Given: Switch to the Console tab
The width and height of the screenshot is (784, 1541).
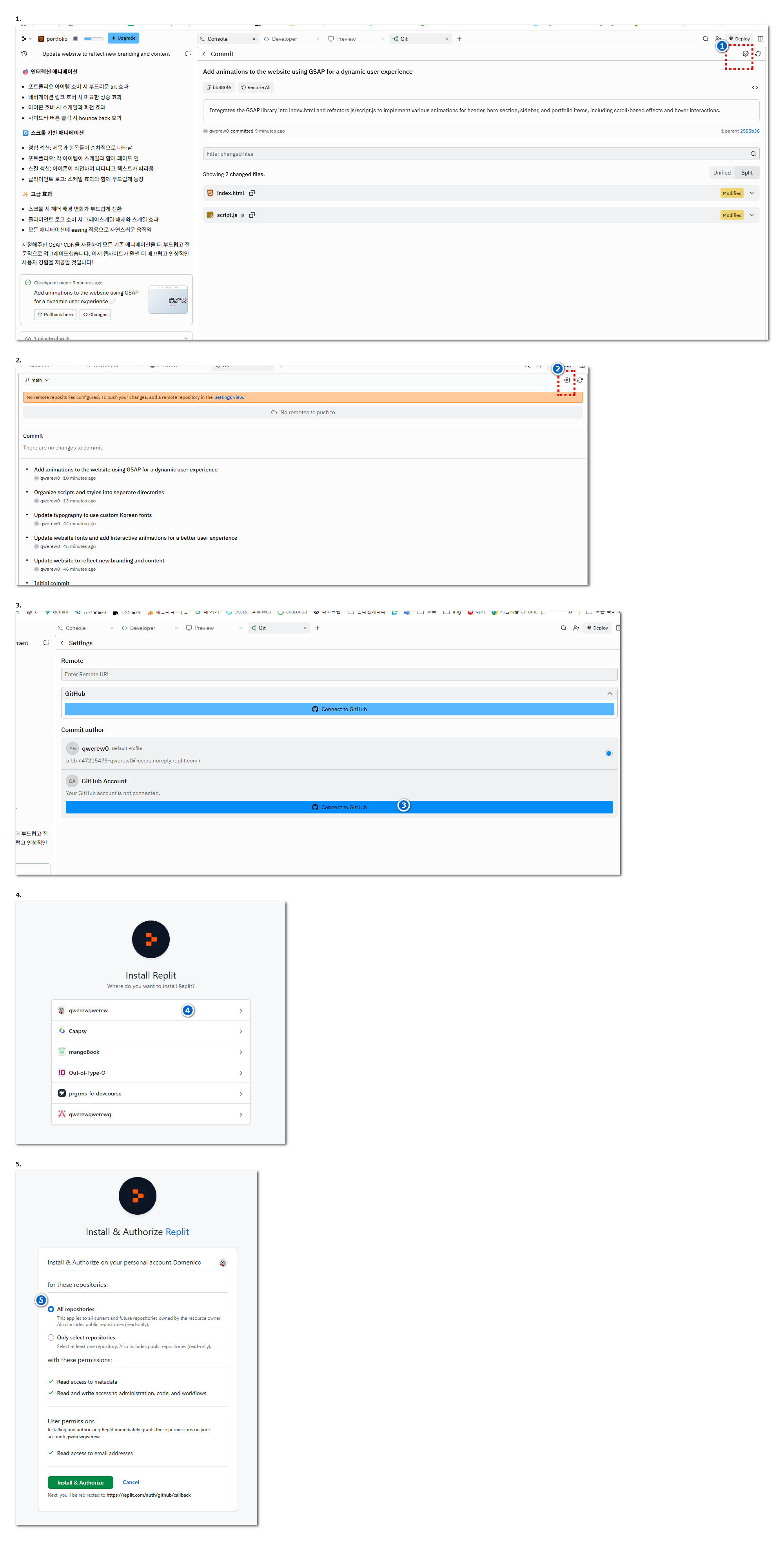Looking at the screenshot, I should pos(217,39).
